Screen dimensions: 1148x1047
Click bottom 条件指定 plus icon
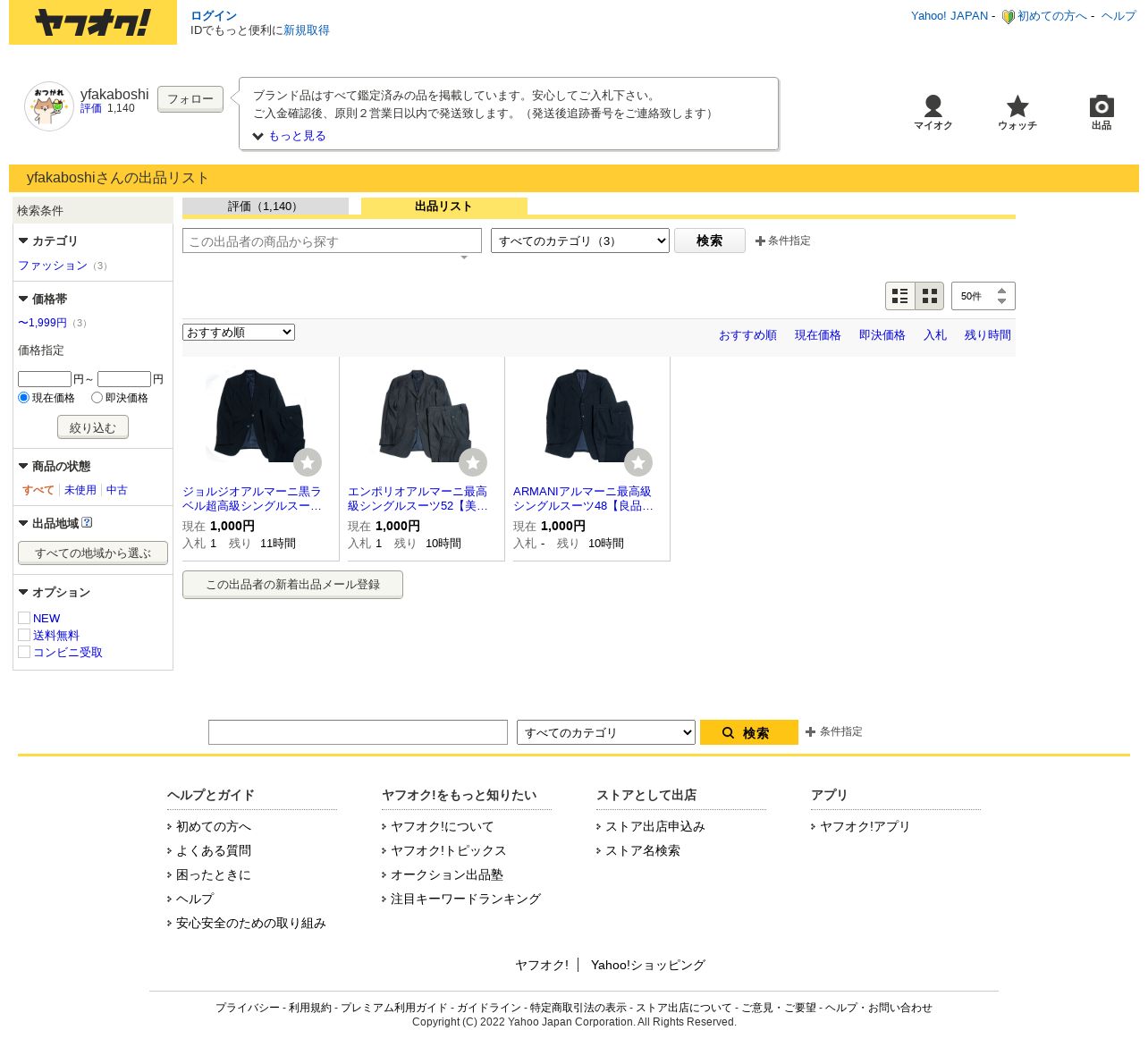tap(810, 731)
